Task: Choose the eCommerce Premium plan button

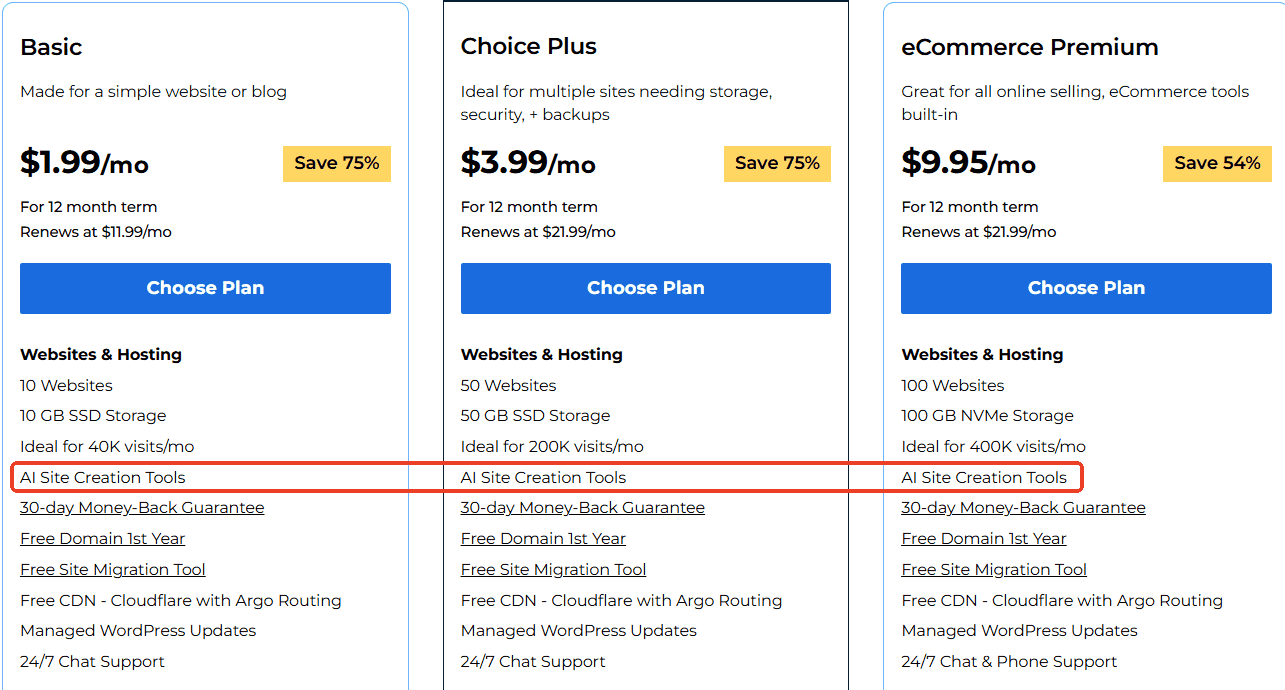Action: click(x=1086, y=288)
